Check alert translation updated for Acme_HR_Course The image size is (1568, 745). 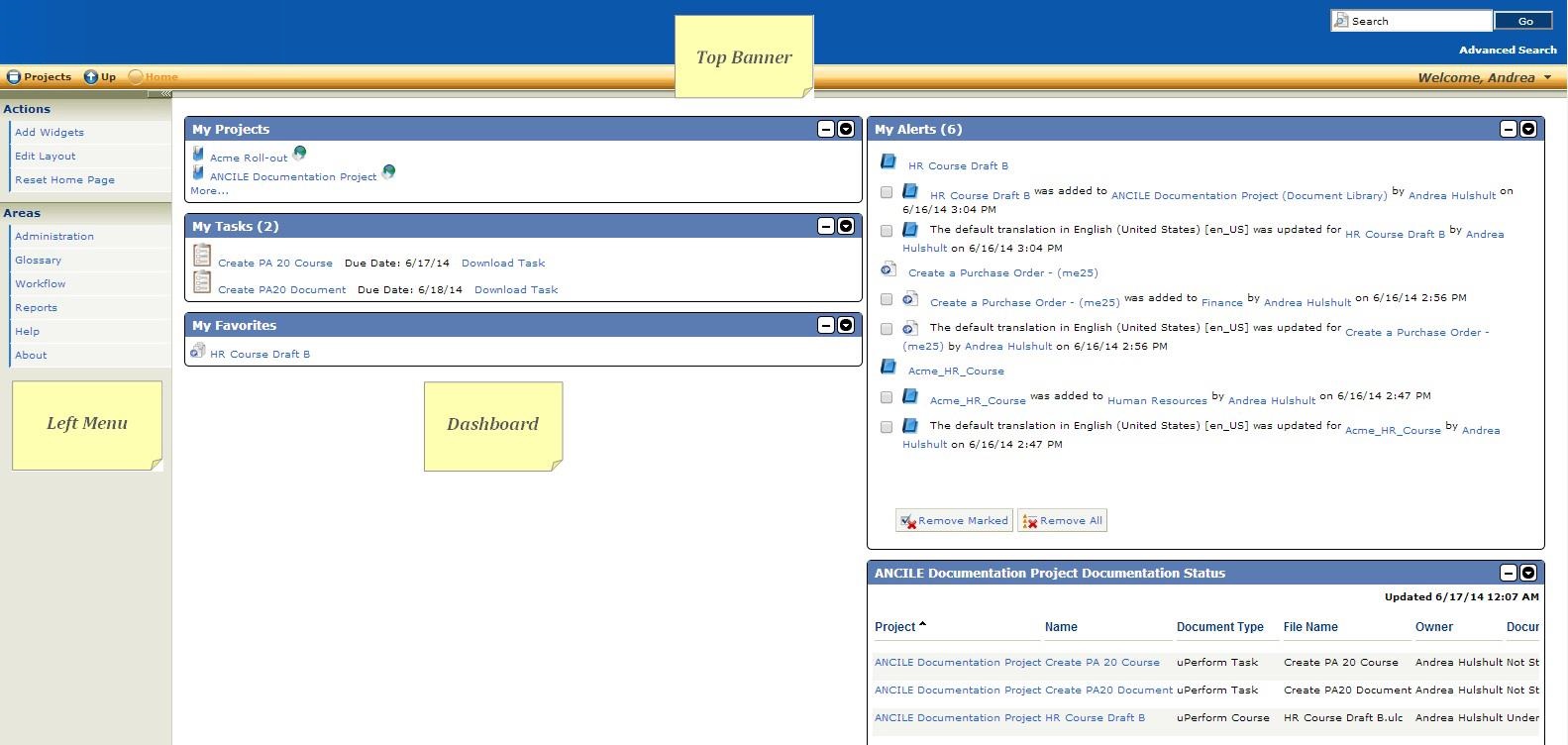pos(887,427)
